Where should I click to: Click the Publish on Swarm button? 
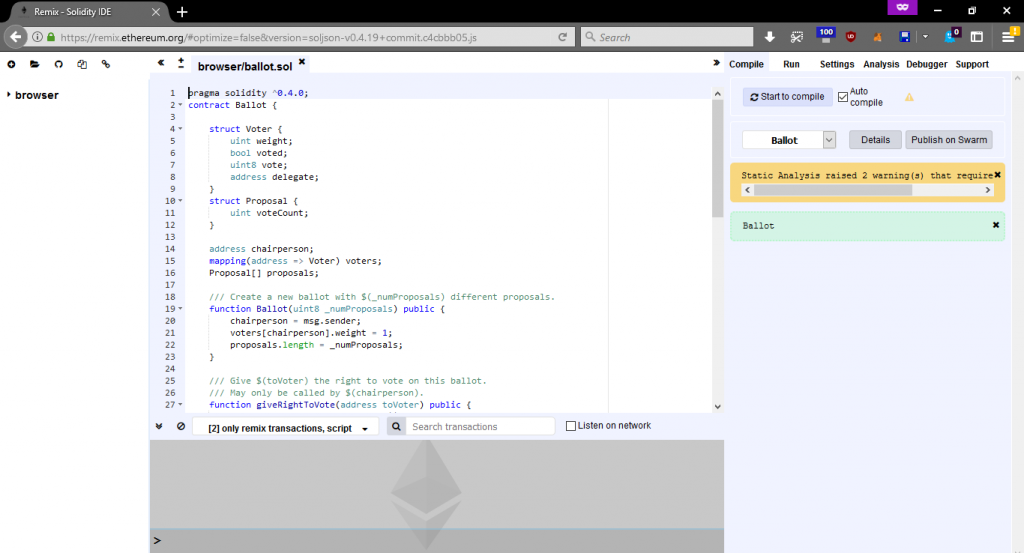click(x=949, y=140)
